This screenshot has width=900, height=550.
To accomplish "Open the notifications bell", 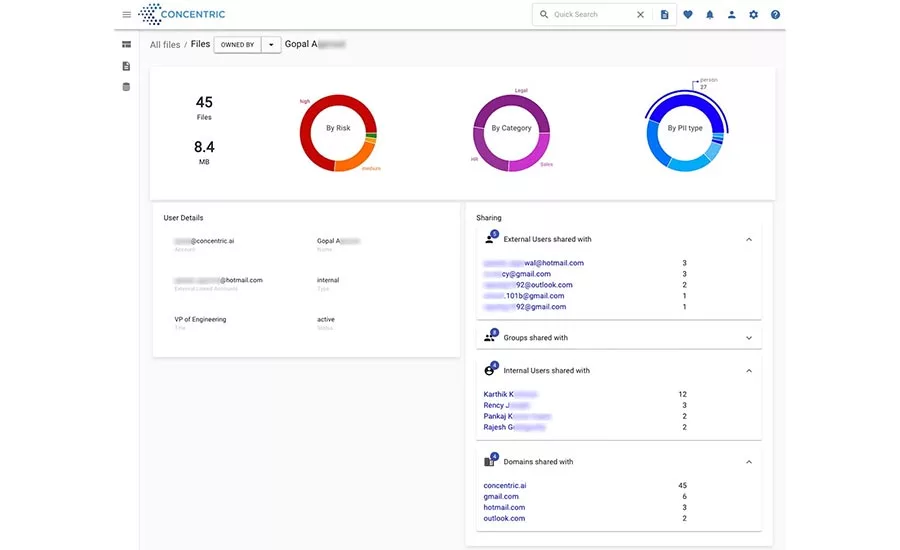I will tap(710, 15).
